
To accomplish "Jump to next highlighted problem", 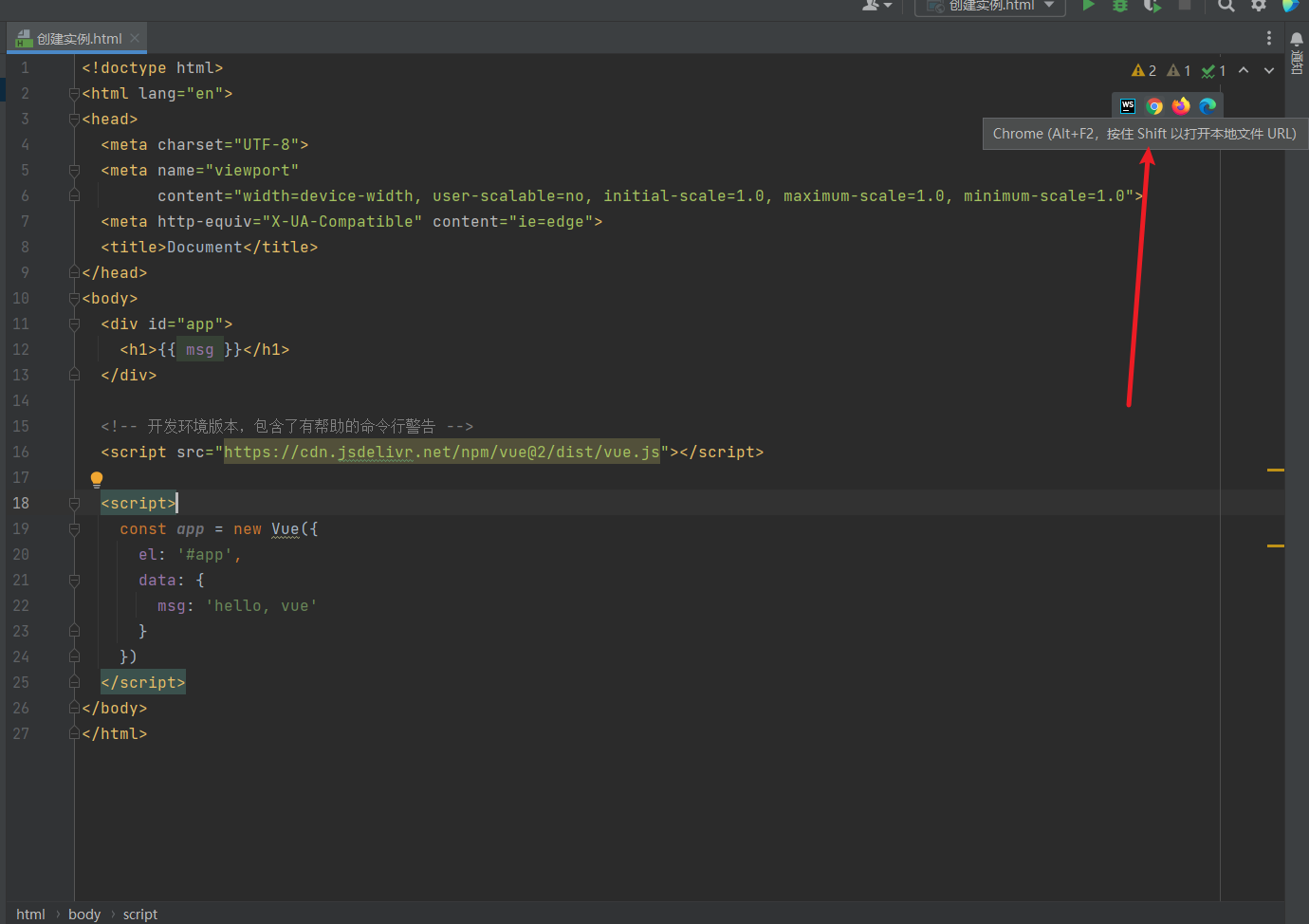I will click(1269, 70).
